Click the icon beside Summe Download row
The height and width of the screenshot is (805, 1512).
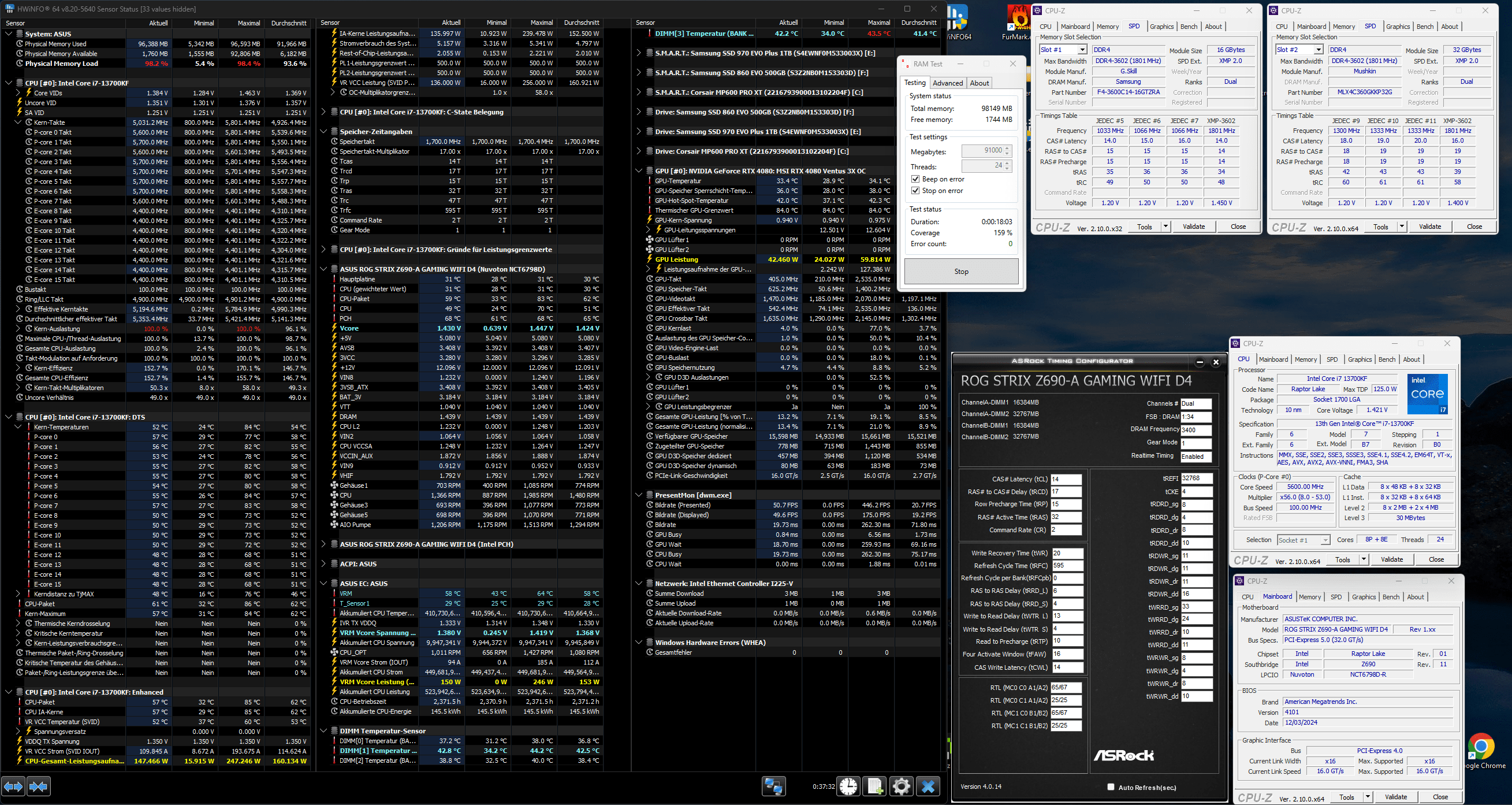click(650, 593)
